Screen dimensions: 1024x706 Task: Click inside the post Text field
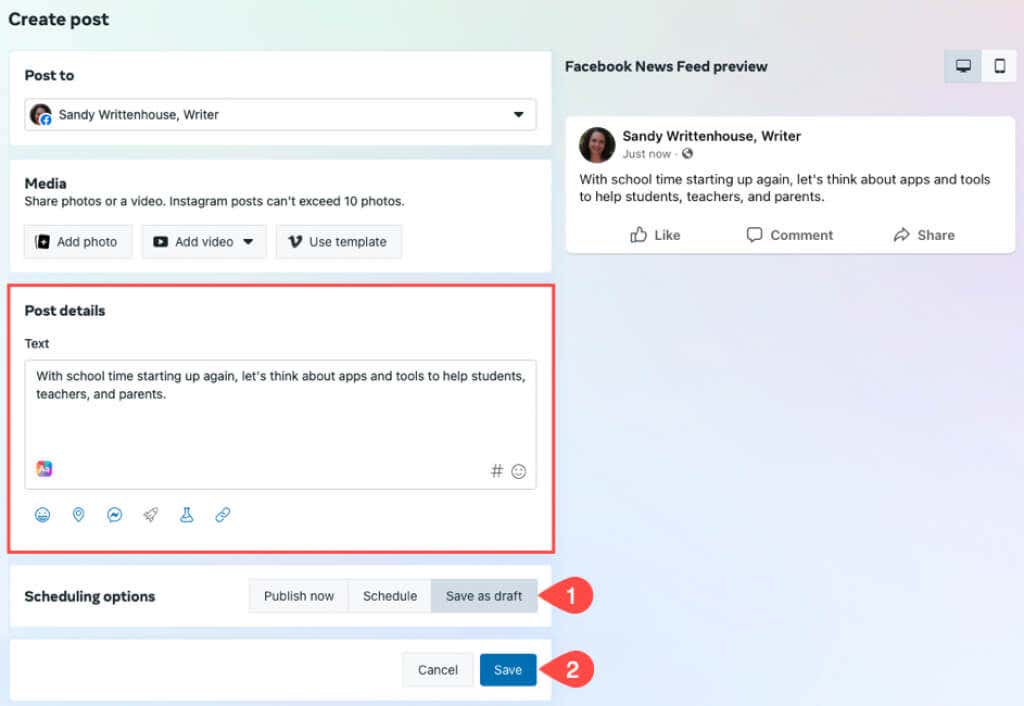(x=280, y=420)
